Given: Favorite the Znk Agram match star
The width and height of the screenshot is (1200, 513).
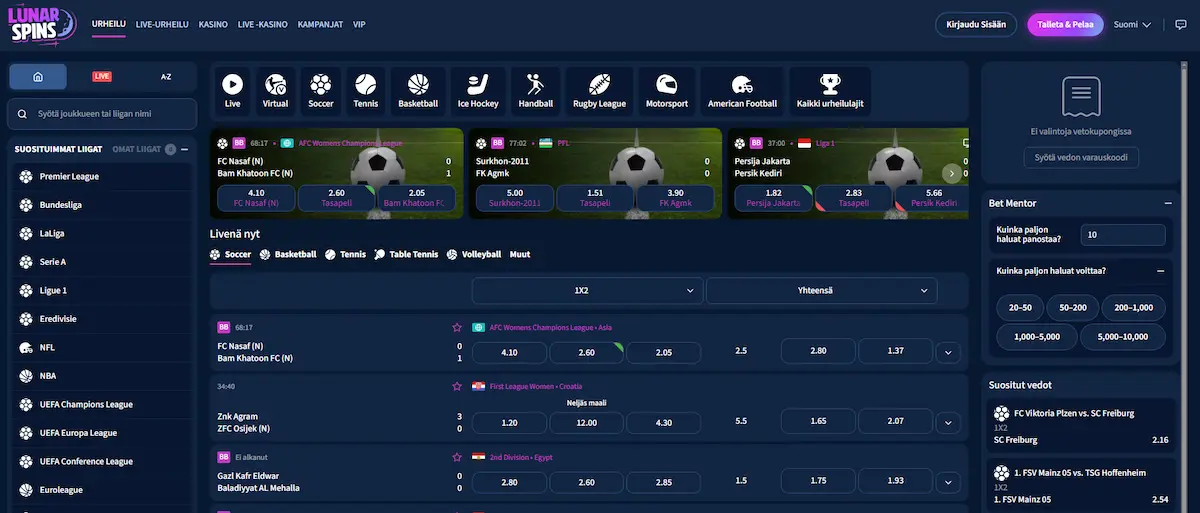Looking at the screenshot, I should click(x=457, y=386).
